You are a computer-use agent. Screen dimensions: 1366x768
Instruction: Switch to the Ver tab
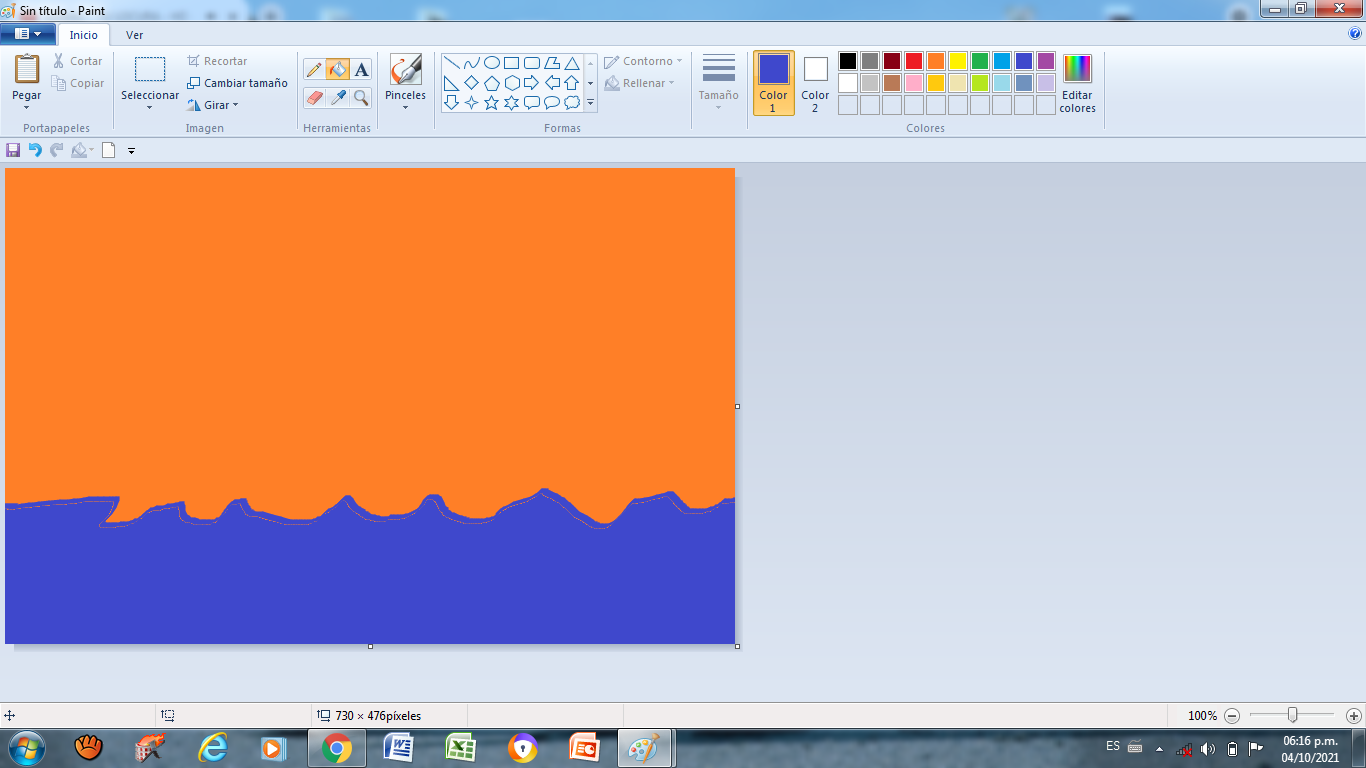(x=134, y=35)
